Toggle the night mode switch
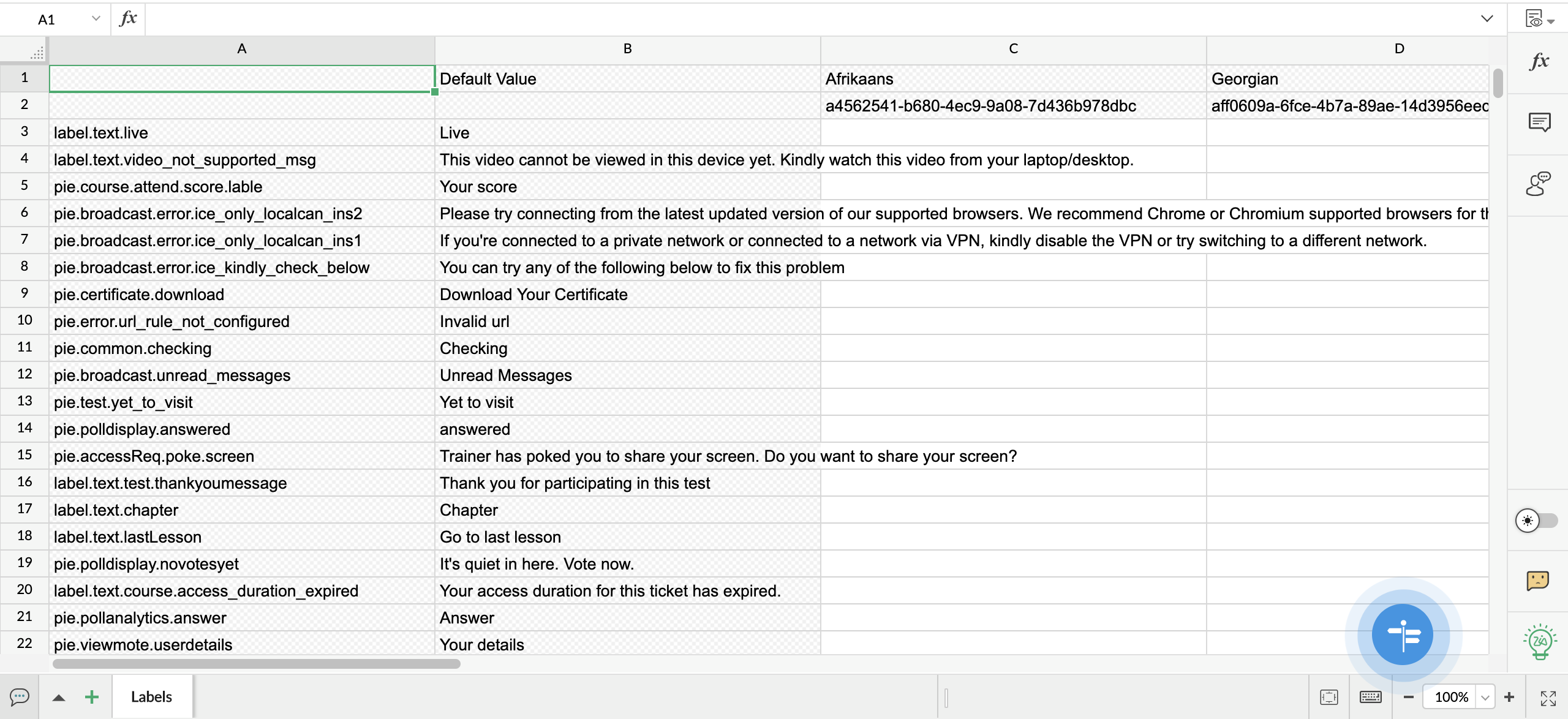 point(1536,521)
